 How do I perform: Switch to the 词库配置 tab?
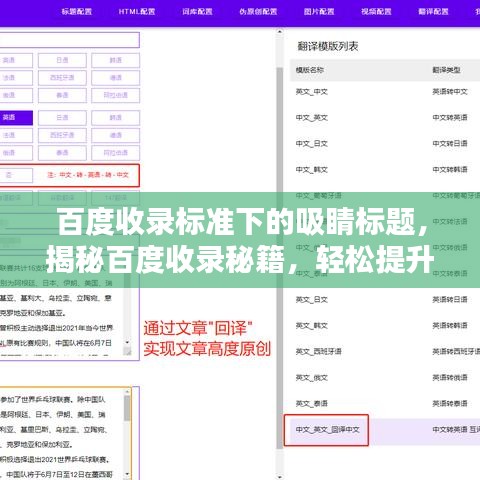[197, 12]
